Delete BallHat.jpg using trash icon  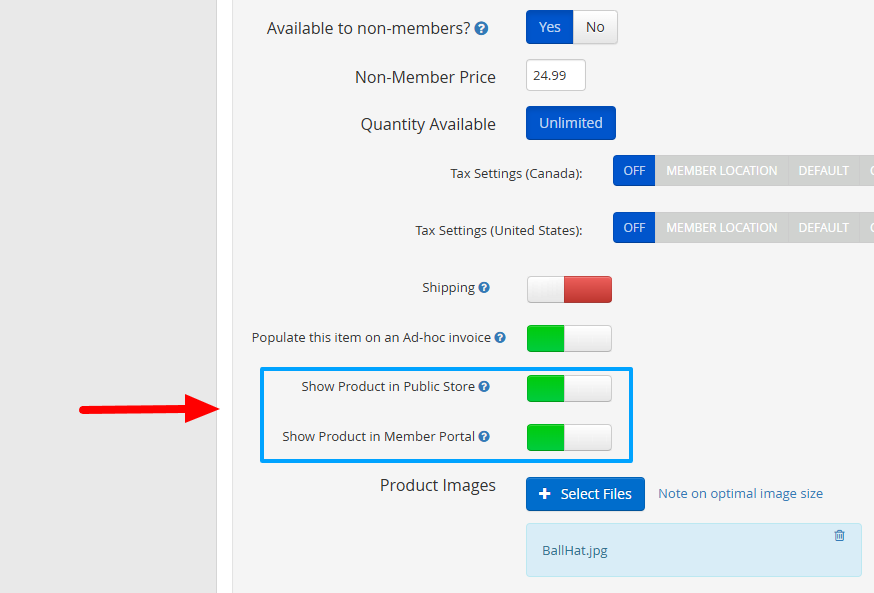click(x=839, y=536)
